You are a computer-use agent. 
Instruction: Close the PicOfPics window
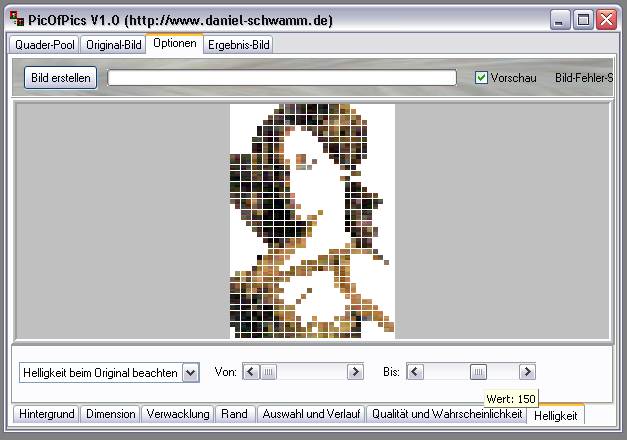[x=607, y=20]
